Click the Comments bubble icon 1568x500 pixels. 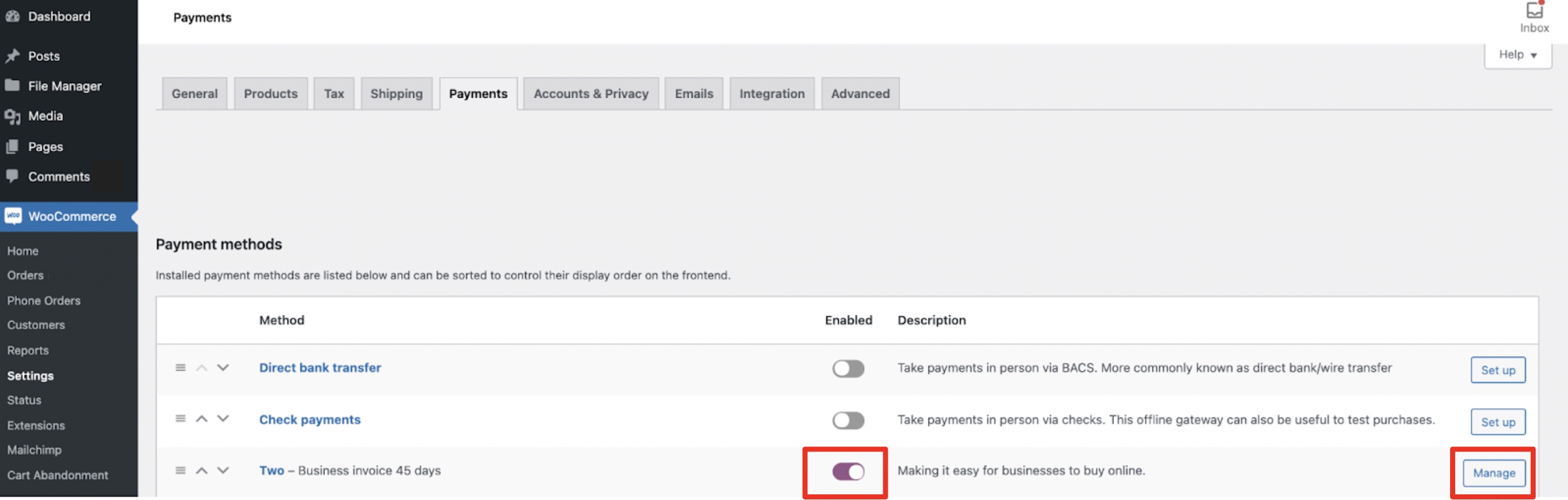click(x=12, y=176)
